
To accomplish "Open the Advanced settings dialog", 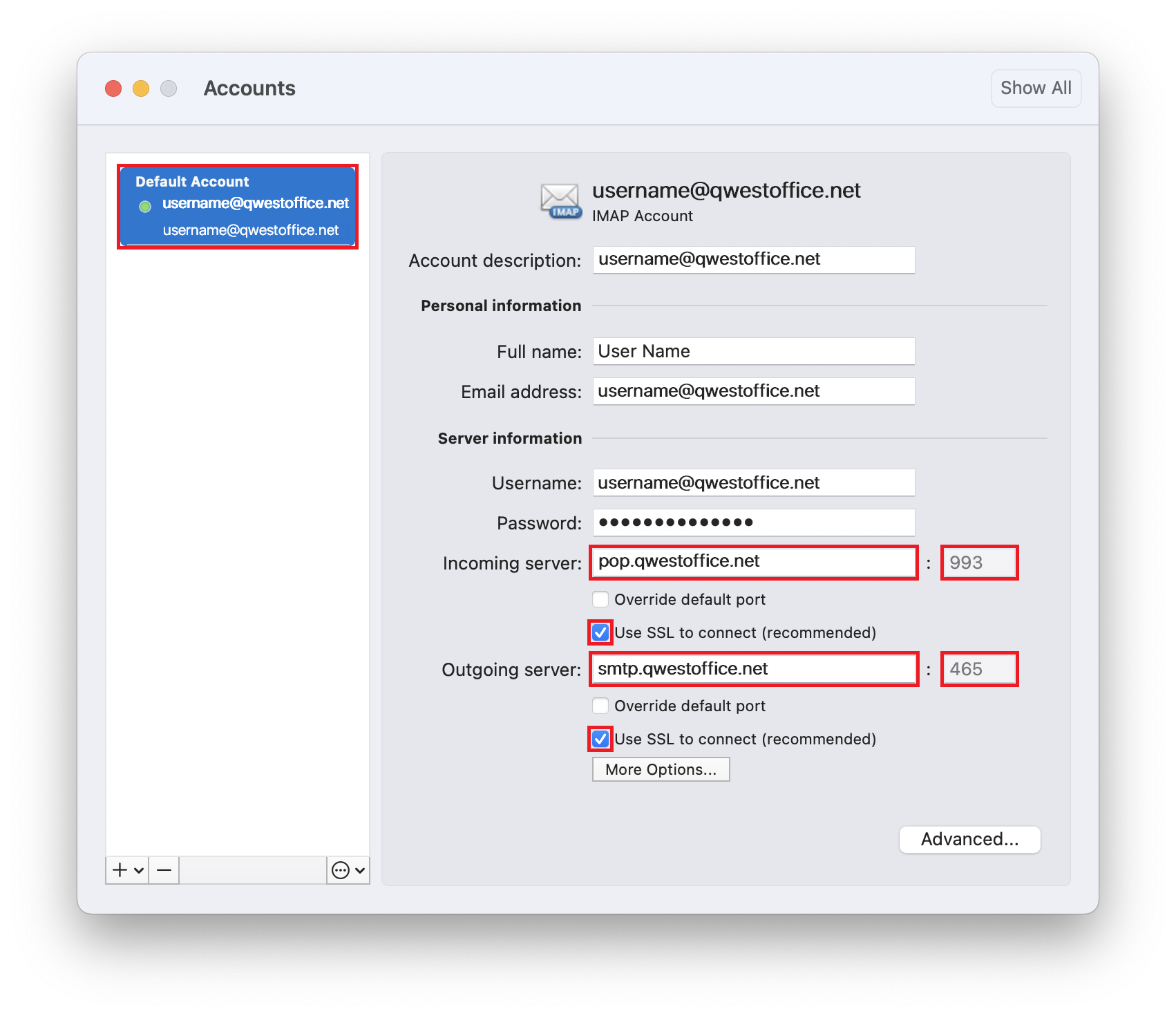I will point(969,839).
